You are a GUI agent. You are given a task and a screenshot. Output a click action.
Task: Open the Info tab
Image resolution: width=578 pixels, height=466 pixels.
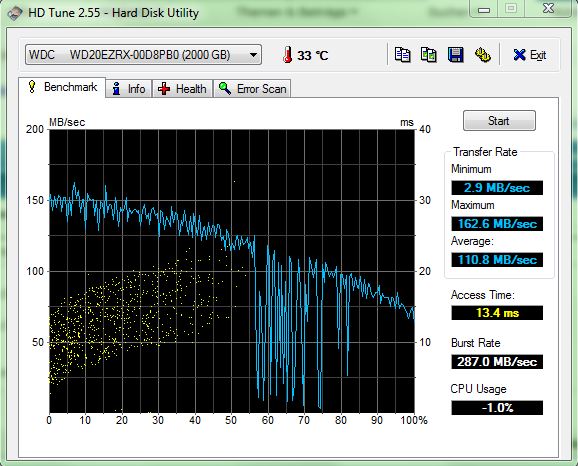click(129, 89)
